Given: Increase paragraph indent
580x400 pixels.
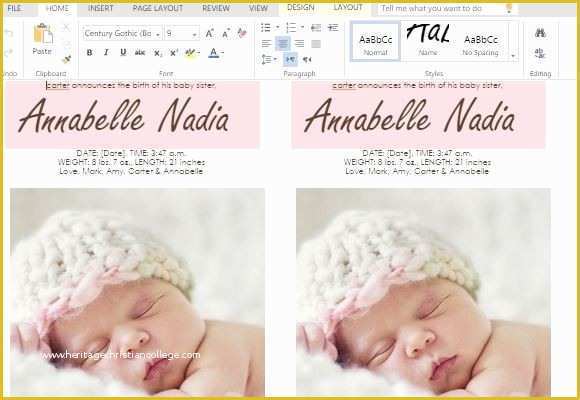Looking at the screenshot, I should tap(333, 27).
